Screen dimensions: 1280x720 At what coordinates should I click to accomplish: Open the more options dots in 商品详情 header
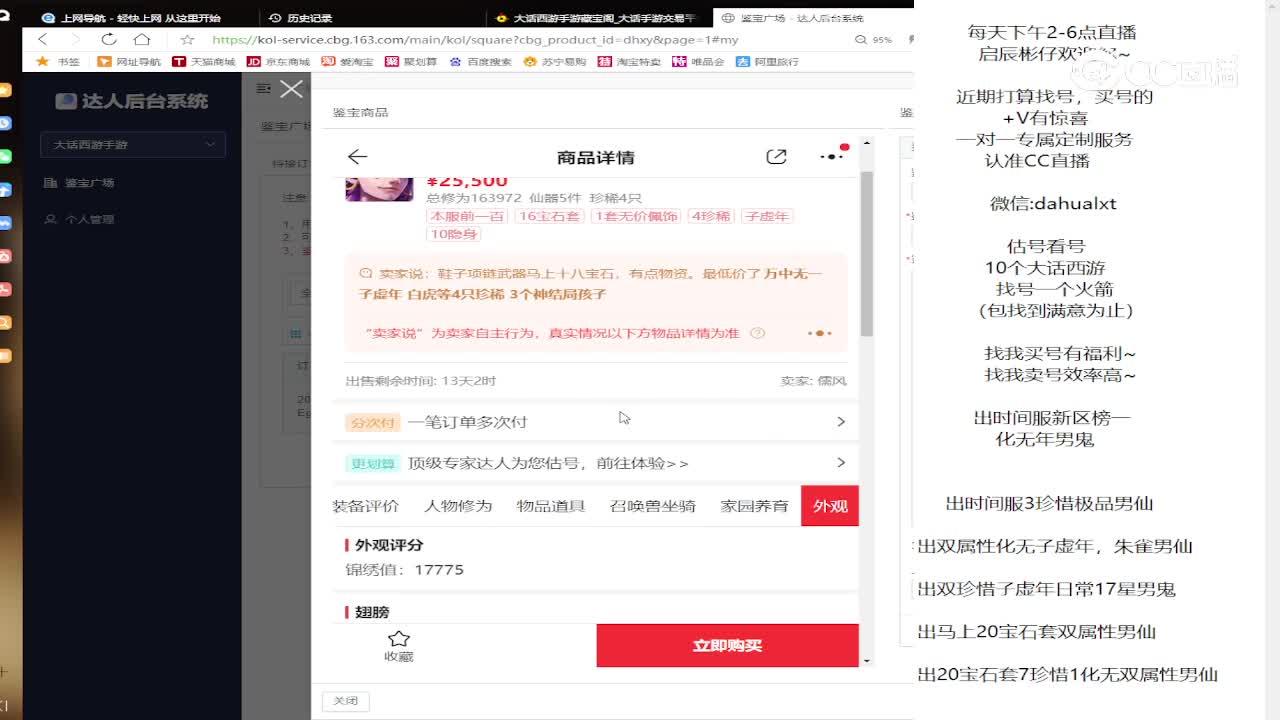[833, 155]
